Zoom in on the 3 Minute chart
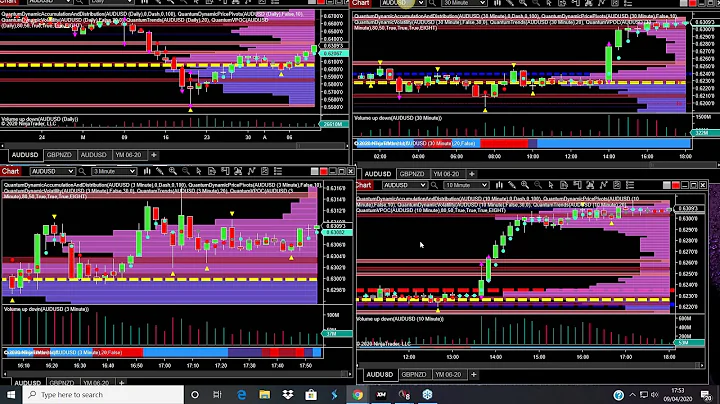This screenshot has width=720, height=404. pyautogui.click(x=173, y=171)
